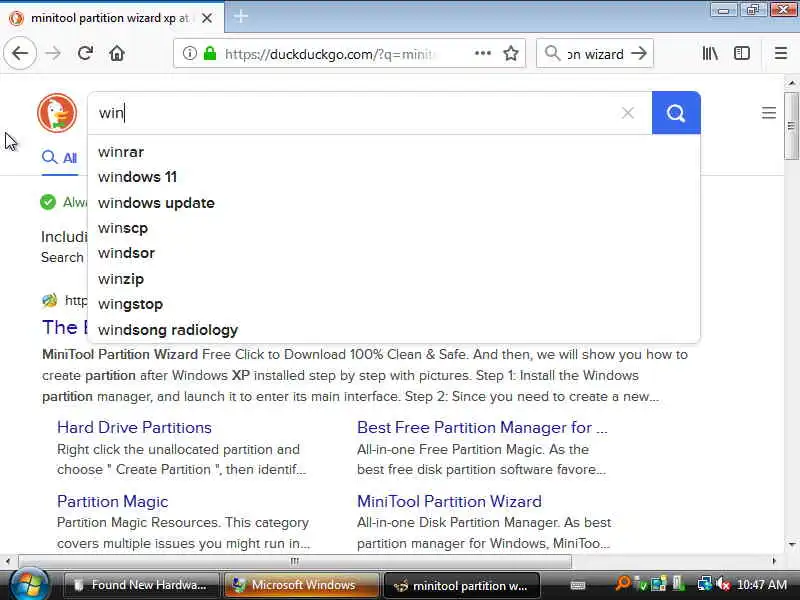This screenshot has width=800, height=600.
Task: Click the muted volume tray icon
Action: click(723, 584)
